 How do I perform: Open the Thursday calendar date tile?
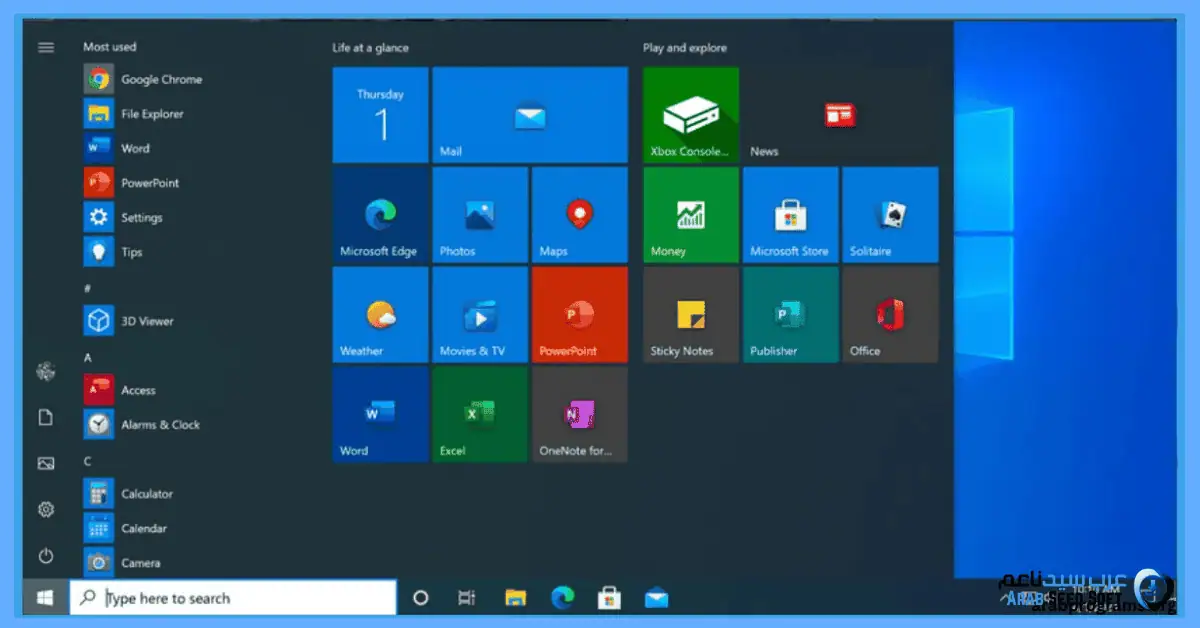pyautogui.click(x=380, y=115)
